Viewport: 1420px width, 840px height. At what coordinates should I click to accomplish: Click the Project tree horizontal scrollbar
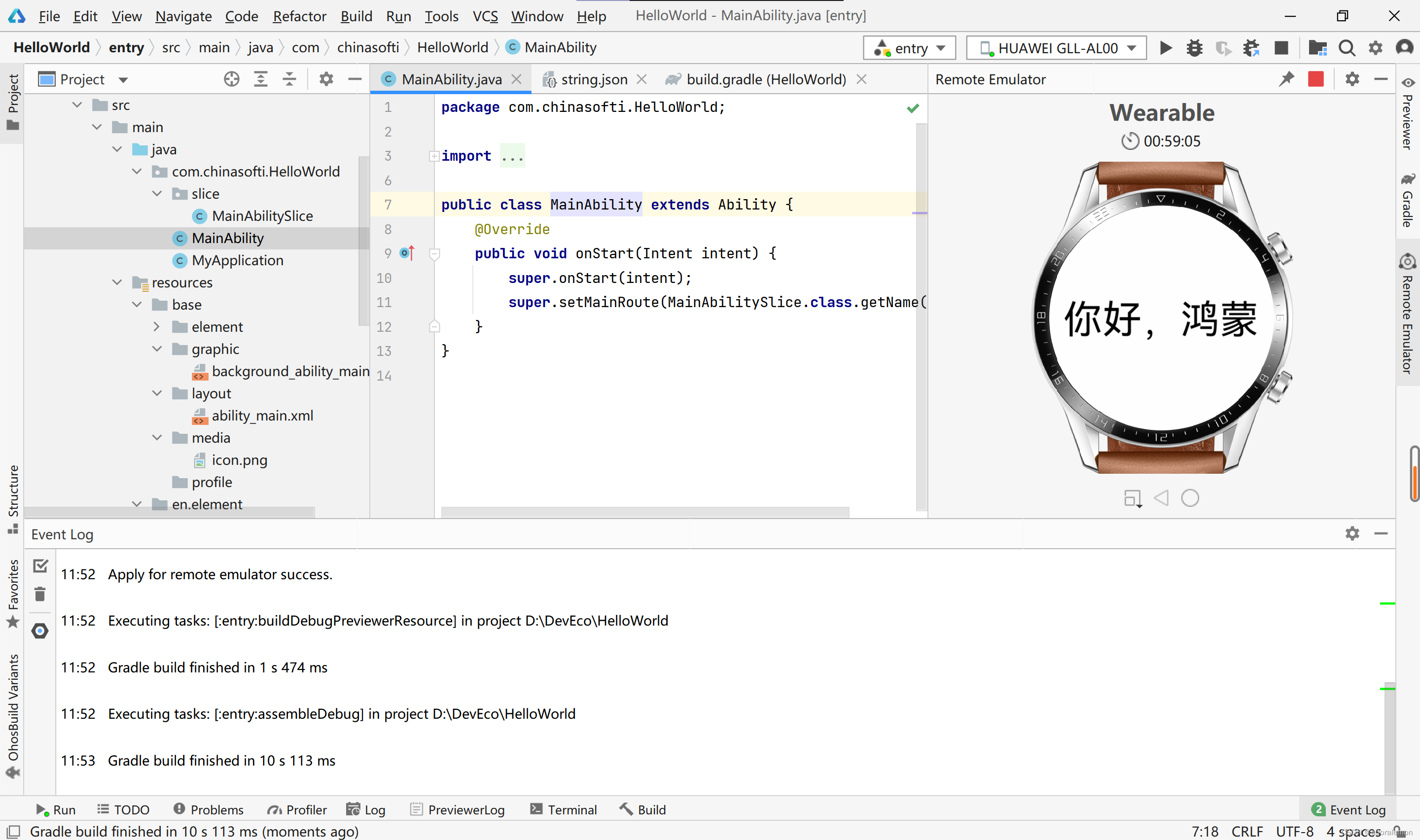pos(169,512)
